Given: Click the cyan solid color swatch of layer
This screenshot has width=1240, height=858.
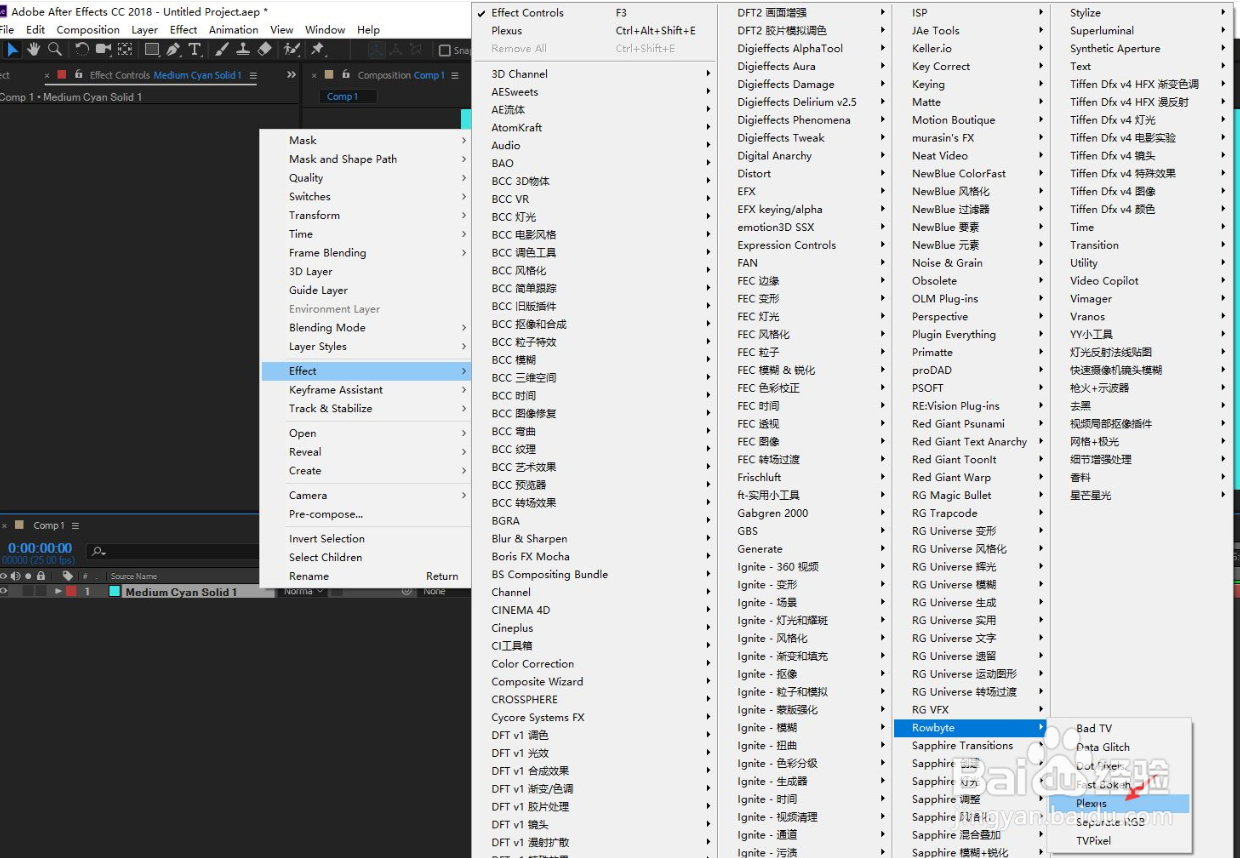Looking at the screenshot, I should [114, 592].
